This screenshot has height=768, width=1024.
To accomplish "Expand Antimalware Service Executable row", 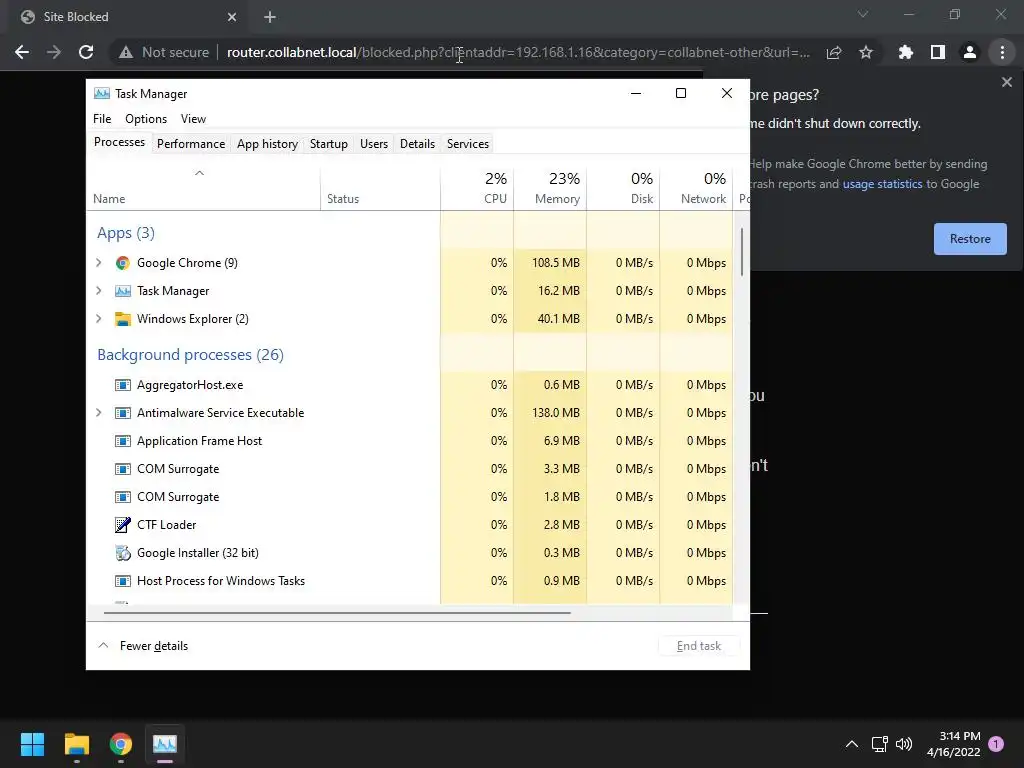I will 99,413.
